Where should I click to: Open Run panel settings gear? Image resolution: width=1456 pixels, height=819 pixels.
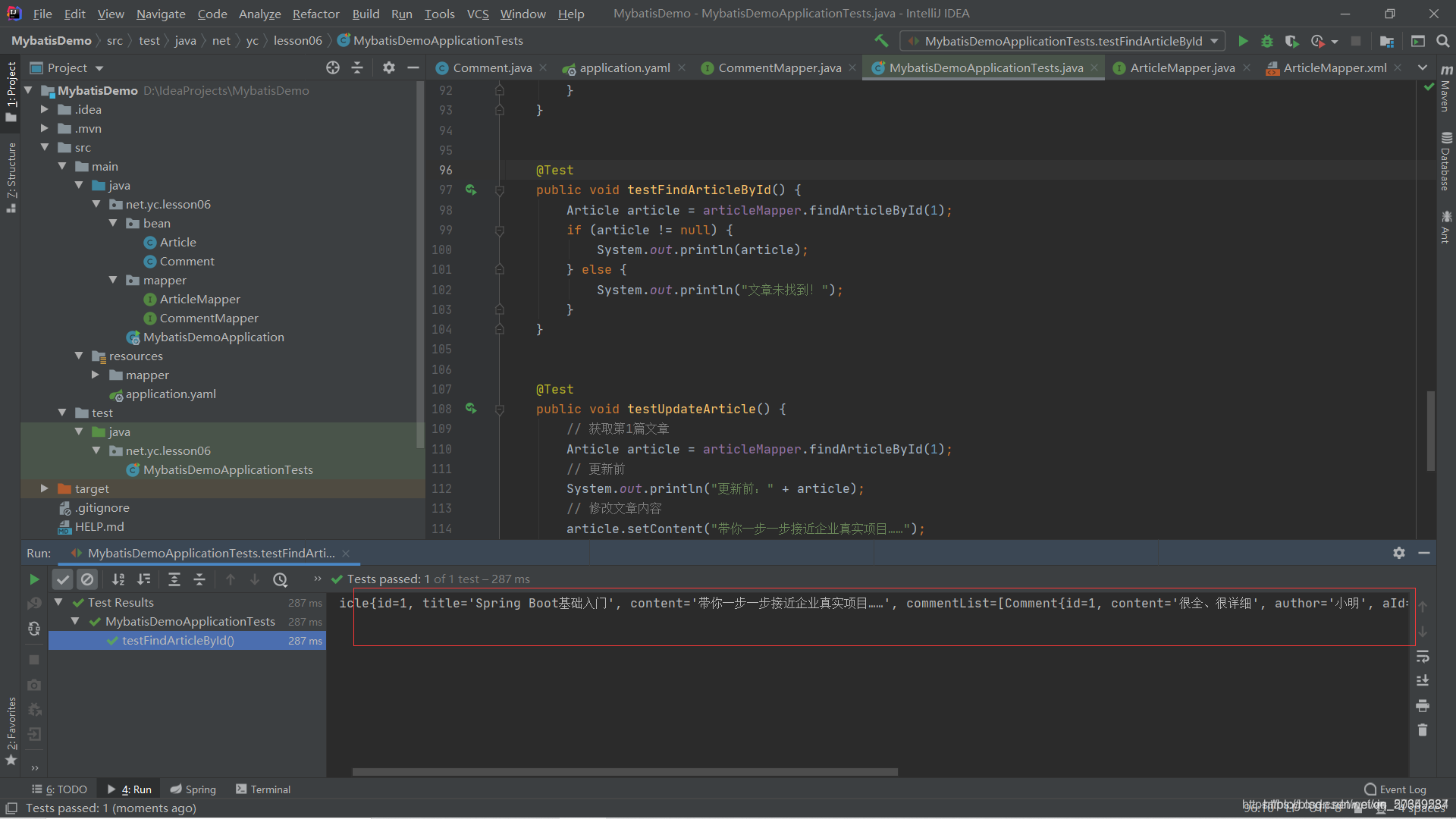point(1399,553)
